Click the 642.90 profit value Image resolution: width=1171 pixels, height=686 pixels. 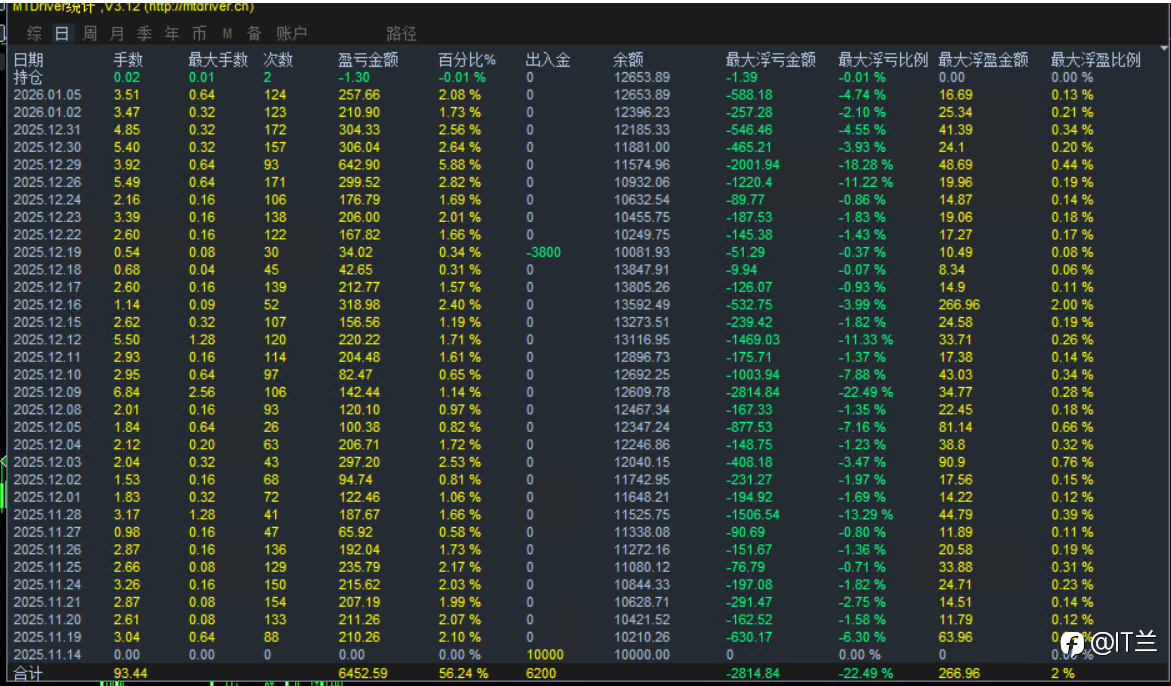[359, 165]
